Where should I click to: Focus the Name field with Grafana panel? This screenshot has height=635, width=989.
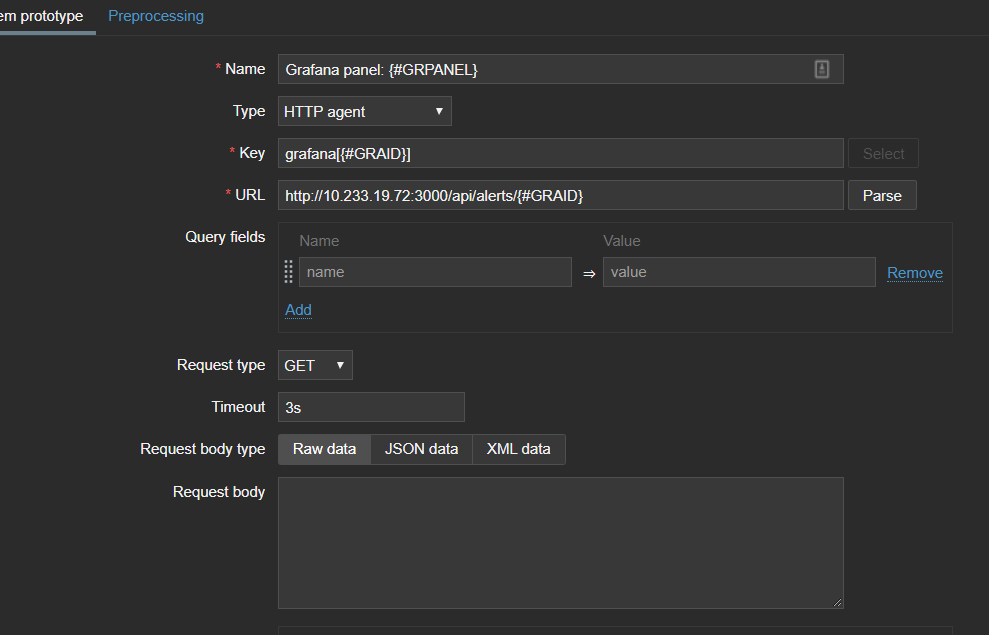tap(545, 69)
